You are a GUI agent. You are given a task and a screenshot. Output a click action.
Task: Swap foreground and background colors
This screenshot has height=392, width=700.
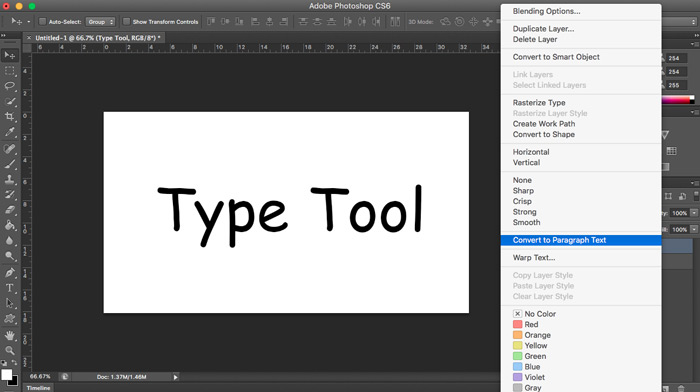click(x=15, y=363)
